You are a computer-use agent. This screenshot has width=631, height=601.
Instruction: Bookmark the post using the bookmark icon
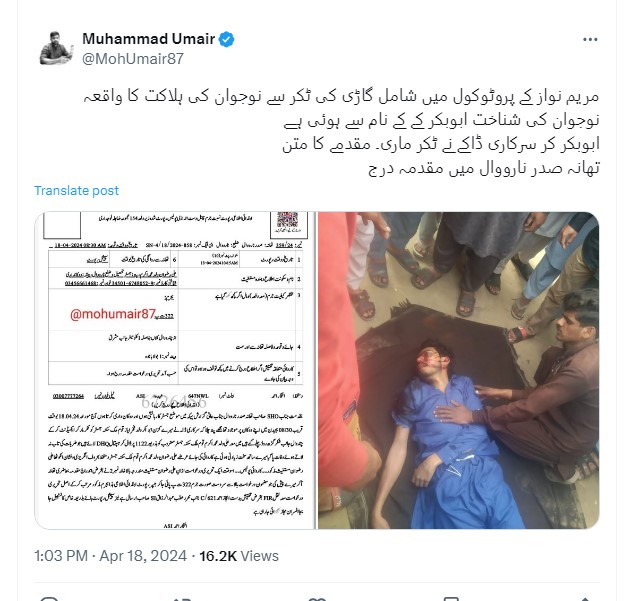(451, 599)
